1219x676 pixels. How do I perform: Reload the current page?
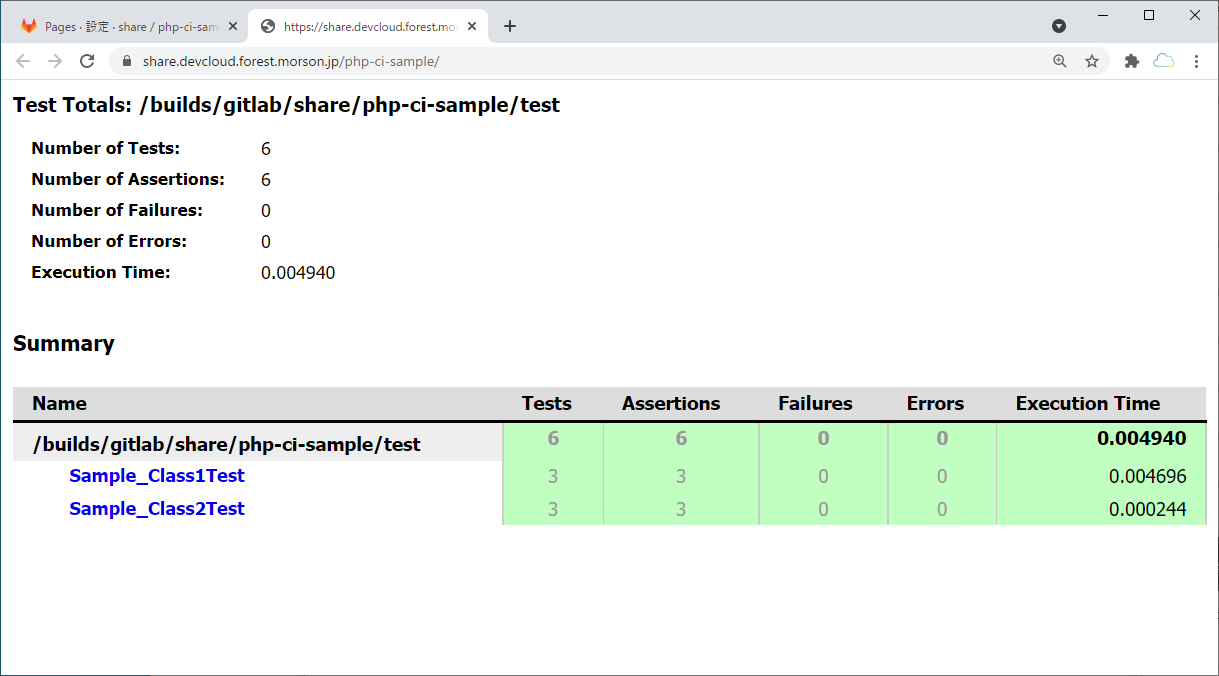click(87, 61)
